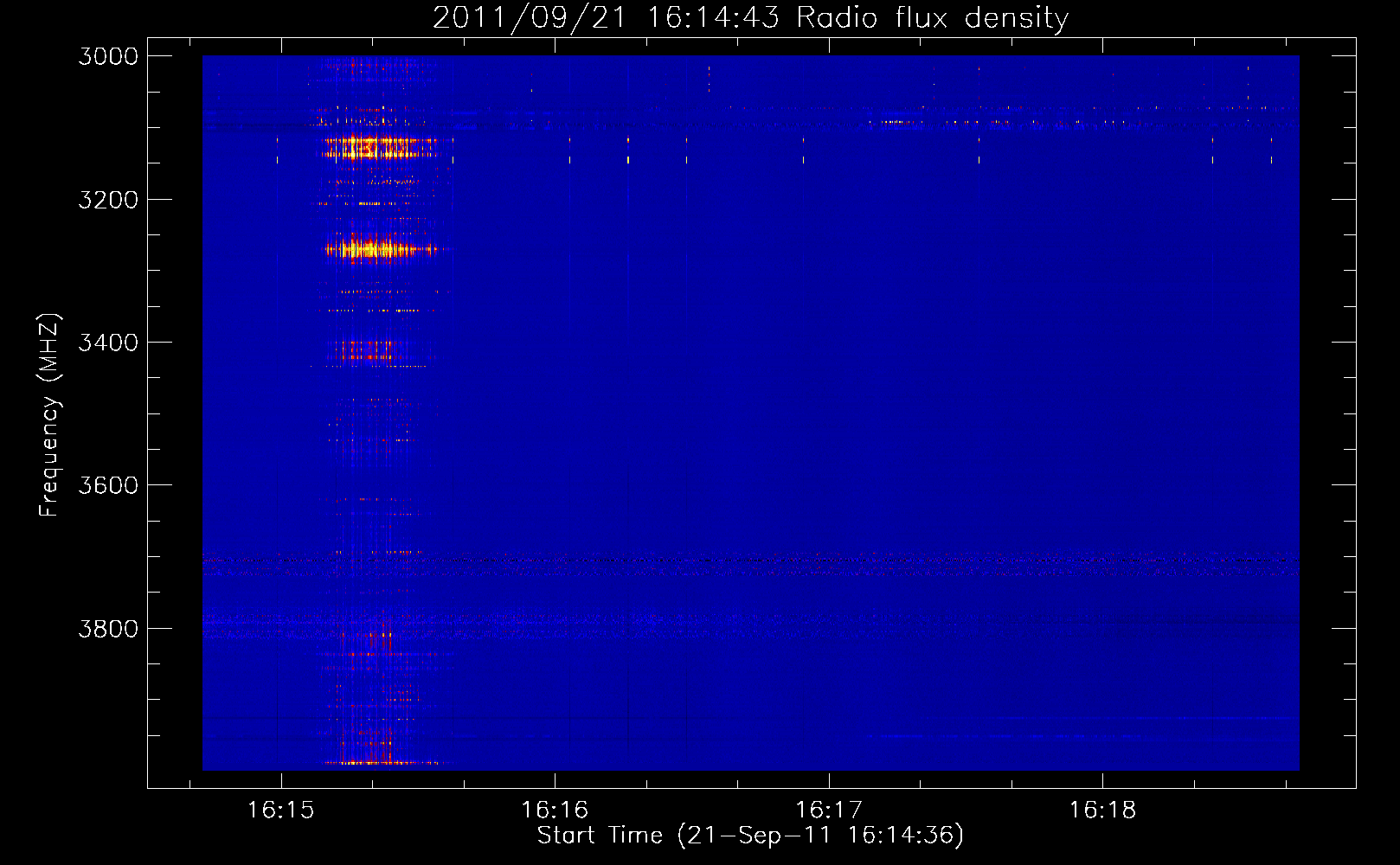Click the x-axis label "Start Time (21-Sep-11 16:14:36)"
1400x865 pixels.
(750, 836)
